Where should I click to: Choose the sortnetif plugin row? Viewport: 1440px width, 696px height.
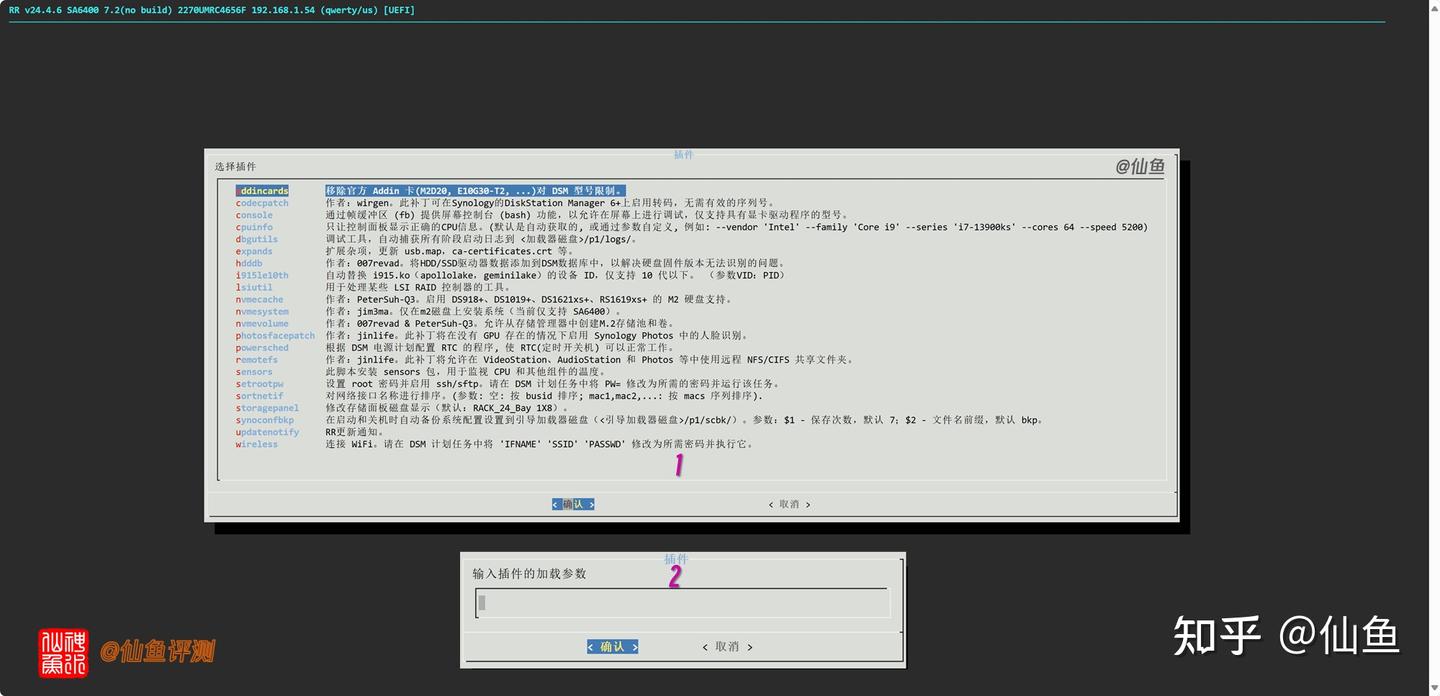point(500,396)
